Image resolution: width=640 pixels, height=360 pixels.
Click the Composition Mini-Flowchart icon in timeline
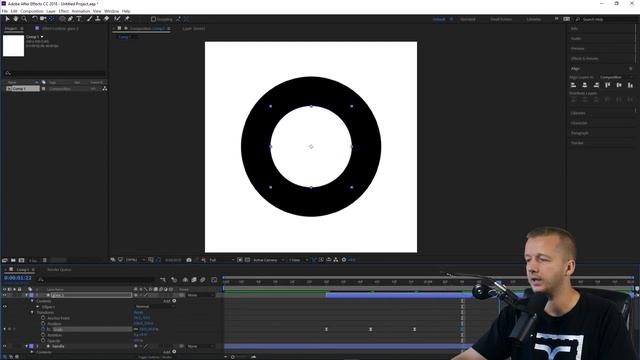click(x=163, y=280)
